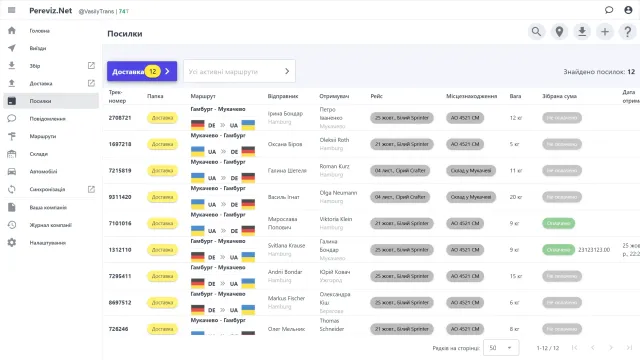This screenshot has width=640, height=360.
Task: Click the Склади warehouse icon
Action: [x=12, y=154]
